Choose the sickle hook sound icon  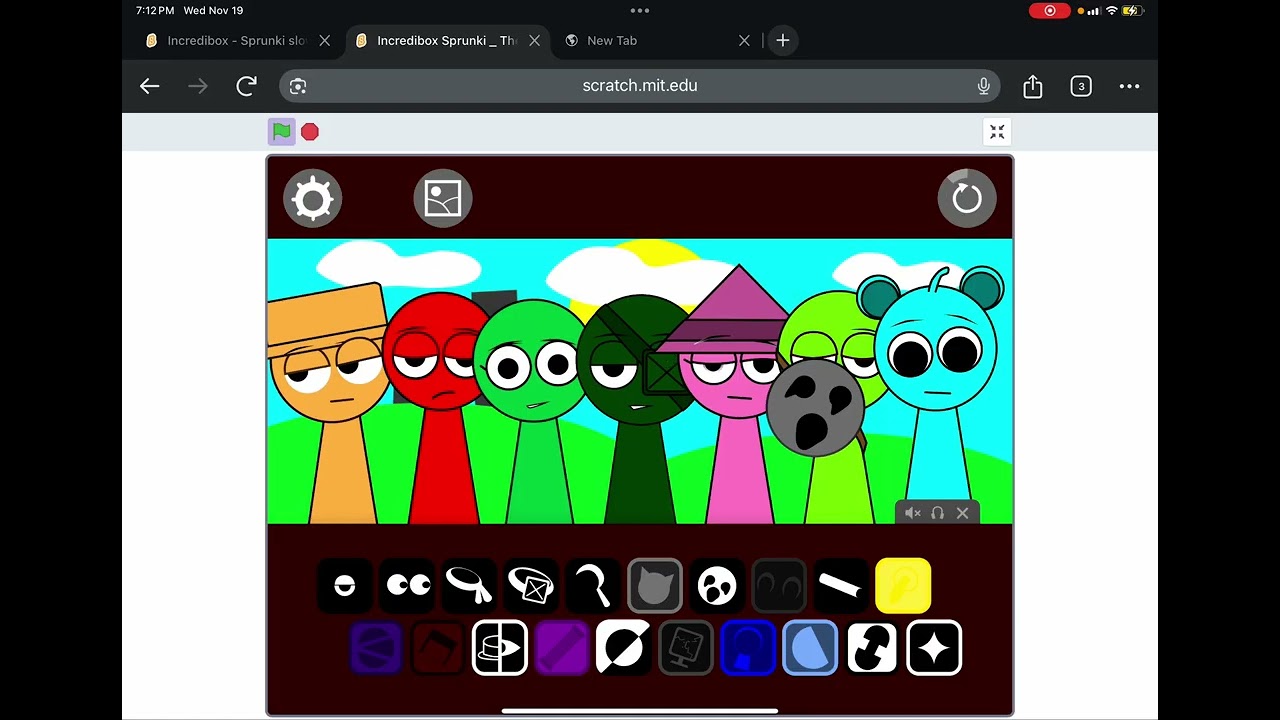[x=593, y=585]
